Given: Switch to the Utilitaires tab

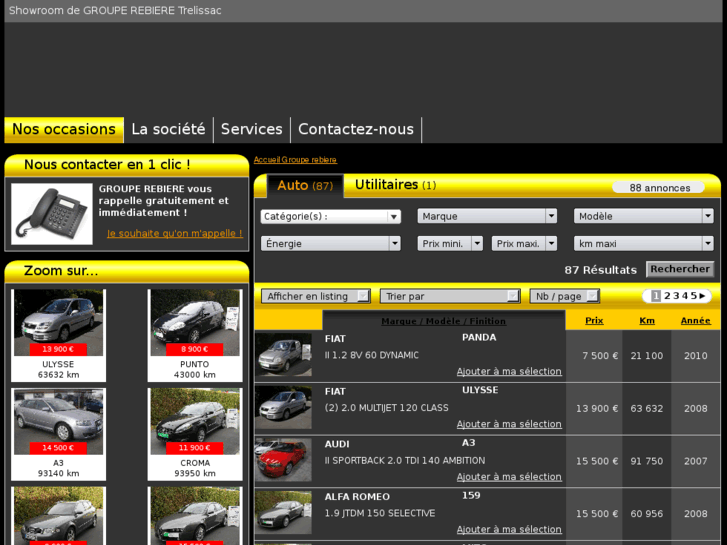Looking at the screenshot, I should point(394,185).
